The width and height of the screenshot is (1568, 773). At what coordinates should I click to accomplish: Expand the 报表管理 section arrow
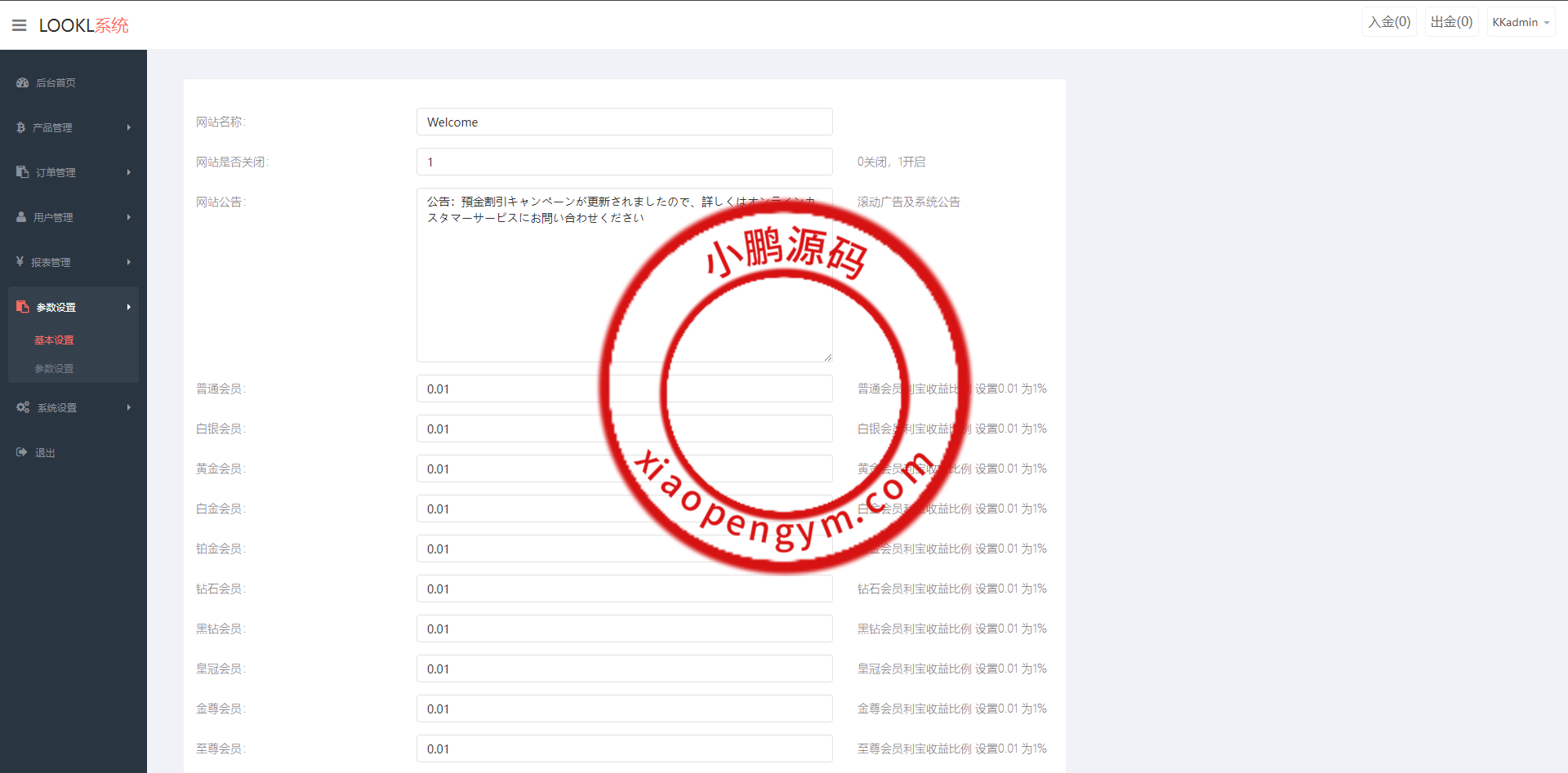128,262
